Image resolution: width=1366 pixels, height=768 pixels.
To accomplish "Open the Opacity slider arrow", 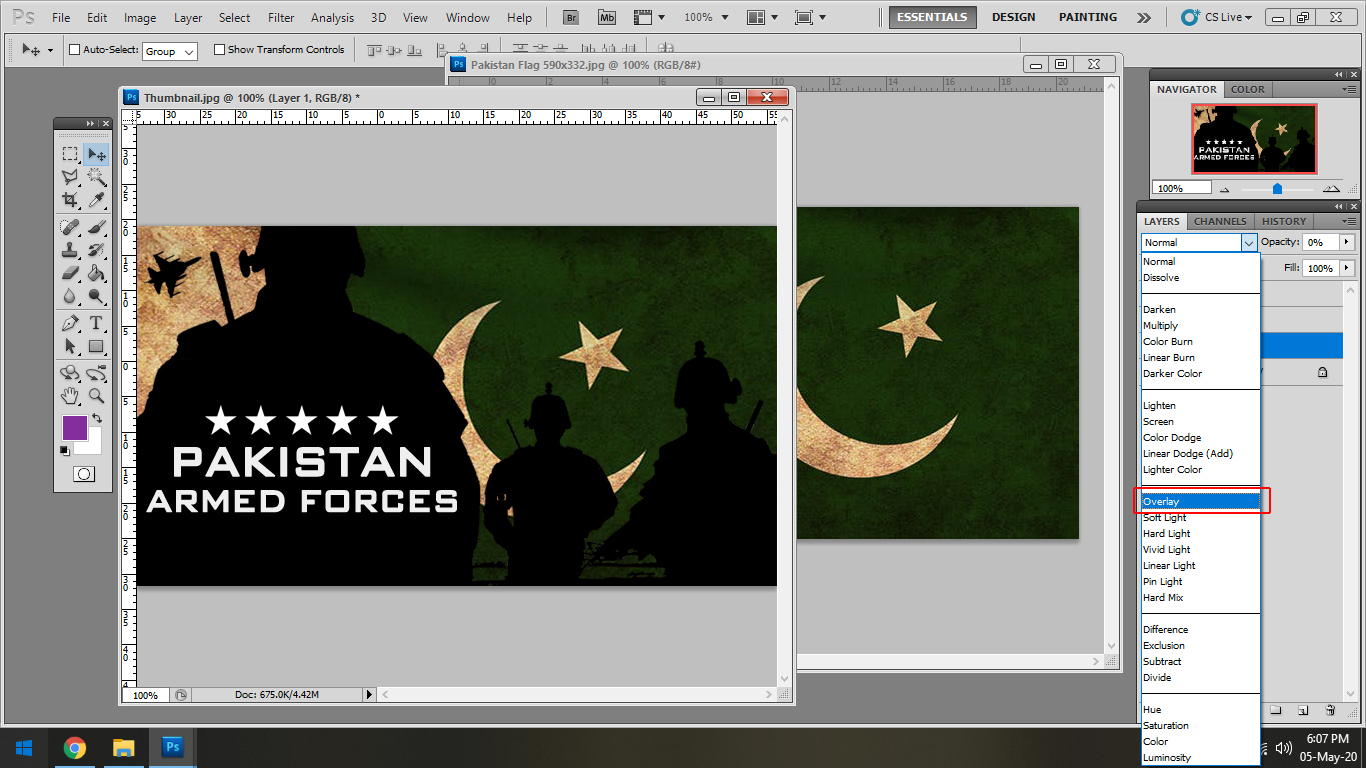I will pyautogui.click(x=1346, y=242).
